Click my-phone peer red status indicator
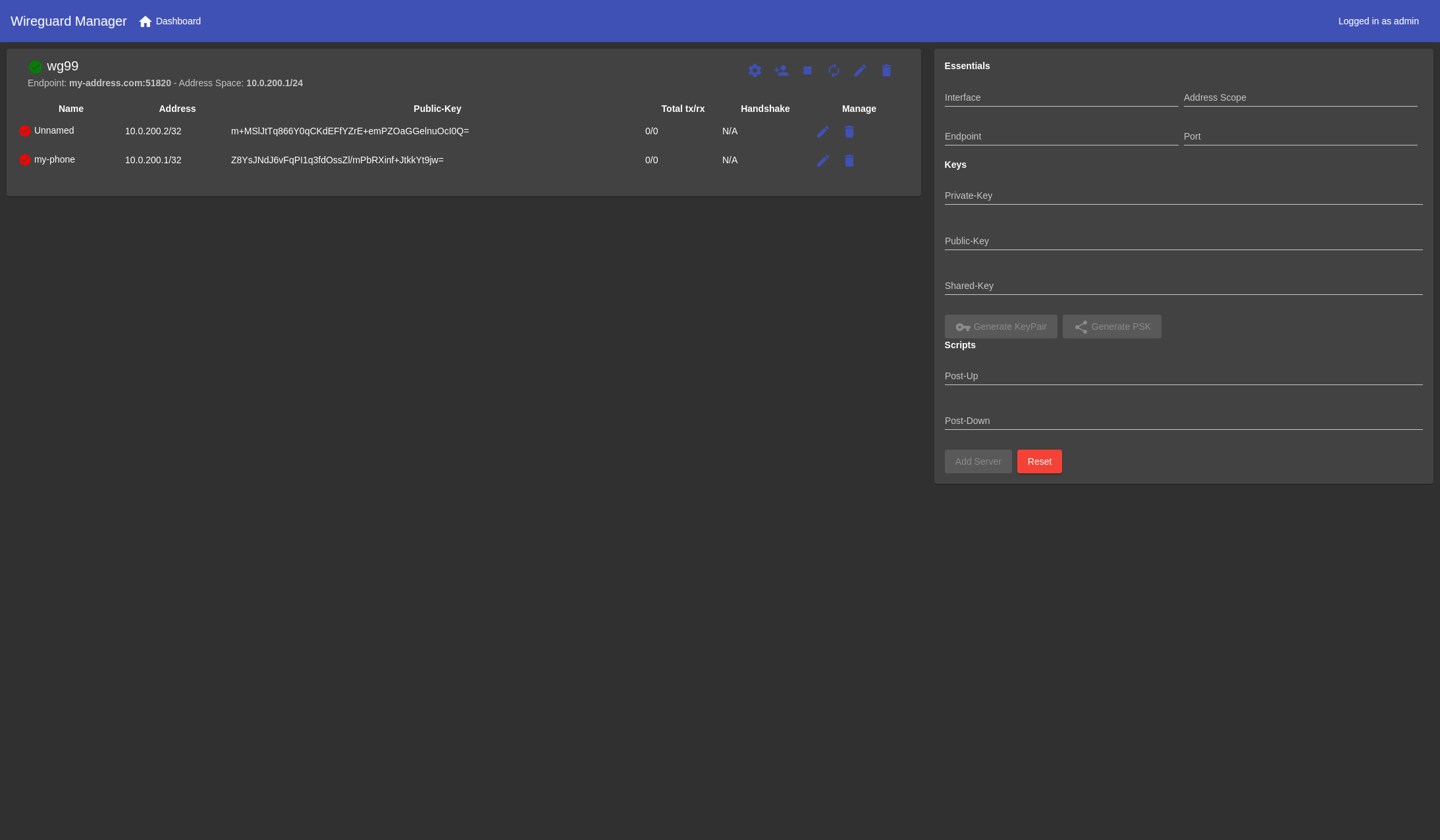Image resolution: width=1440 pixels, height=840 pixels. [25, 160]
